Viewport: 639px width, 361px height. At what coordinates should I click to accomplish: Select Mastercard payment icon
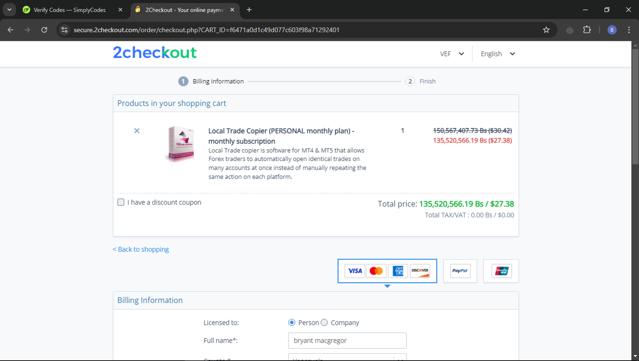(376, 271)
